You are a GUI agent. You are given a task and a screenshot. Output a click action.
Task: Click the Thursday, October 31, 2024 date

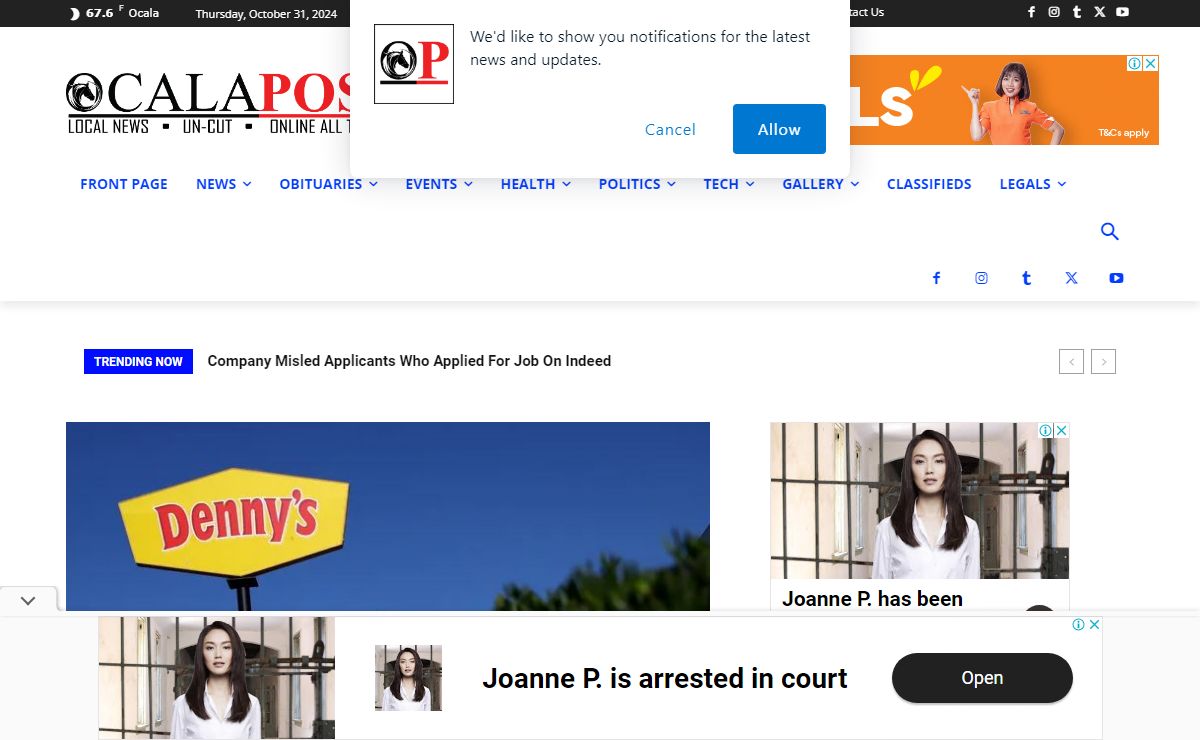266,14
